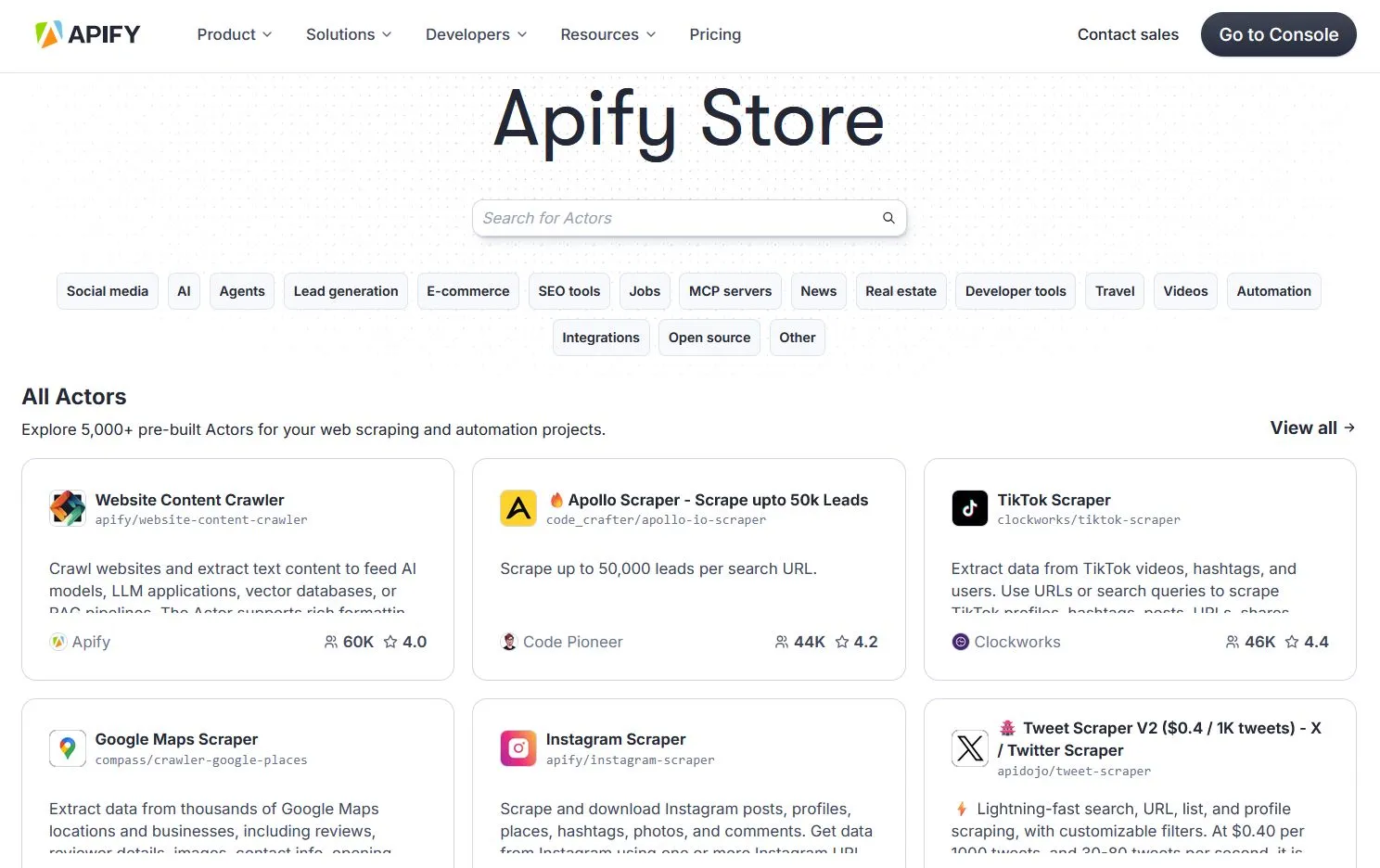The image size is (1380, 868).
Task: Select the TikTok Scraper icon
Action: (969, 508)
